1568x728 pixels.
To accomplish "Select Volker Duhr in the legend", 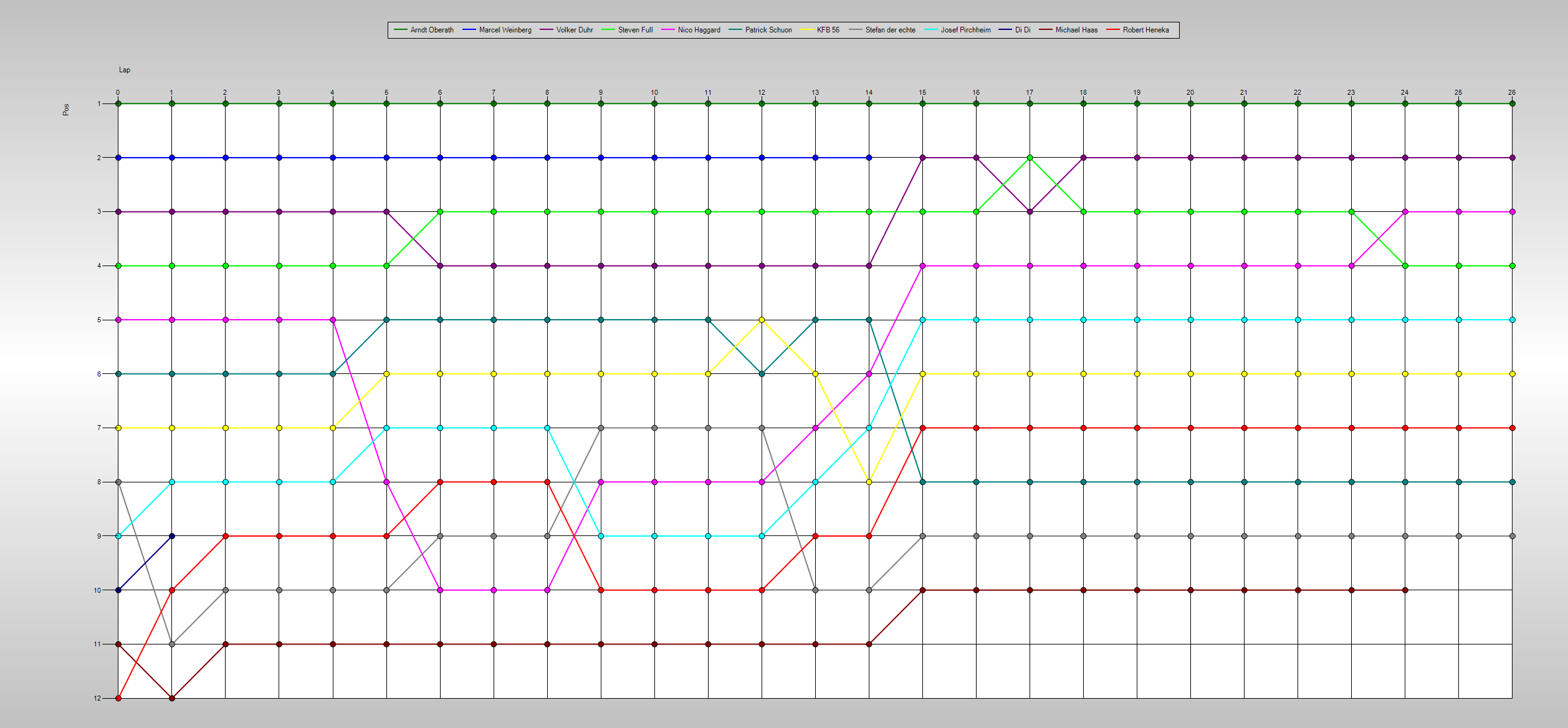I will [x=566, y=30].
